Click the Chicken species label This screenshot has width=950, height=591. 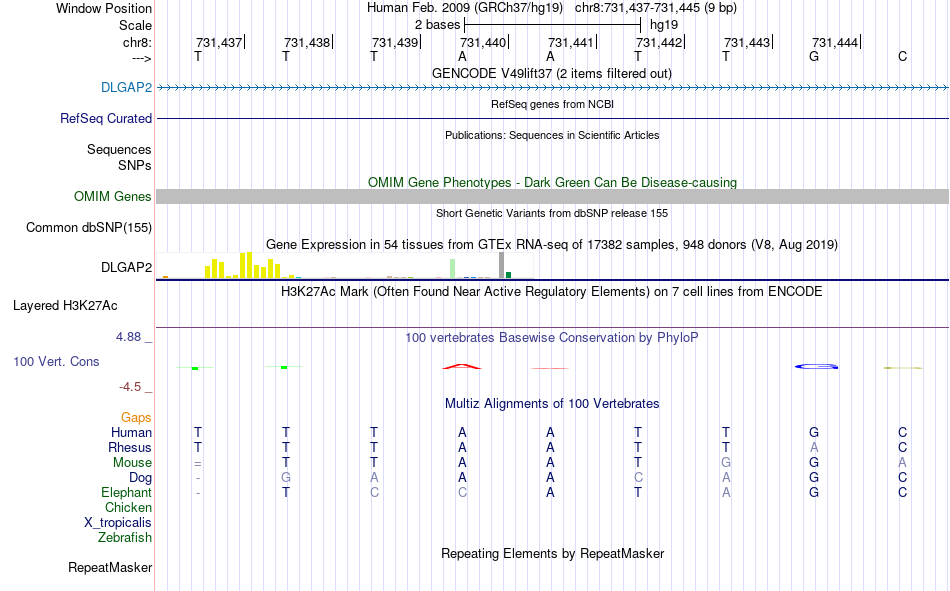(x=128, y=507)
